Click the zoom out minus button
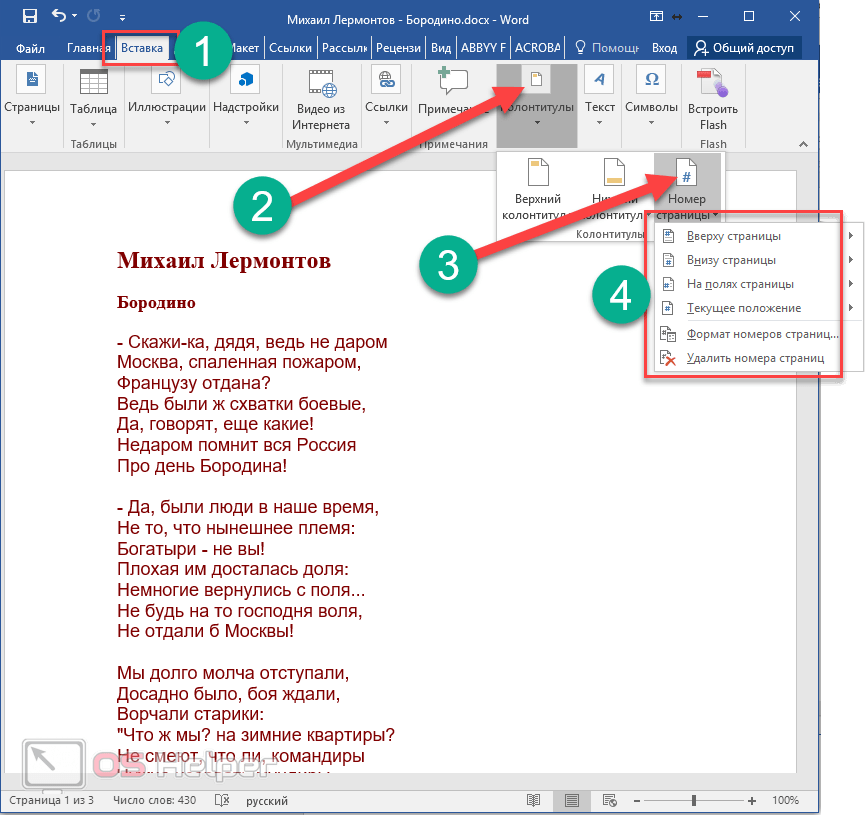Screen dimensions: 865x815 click(637, 801)
